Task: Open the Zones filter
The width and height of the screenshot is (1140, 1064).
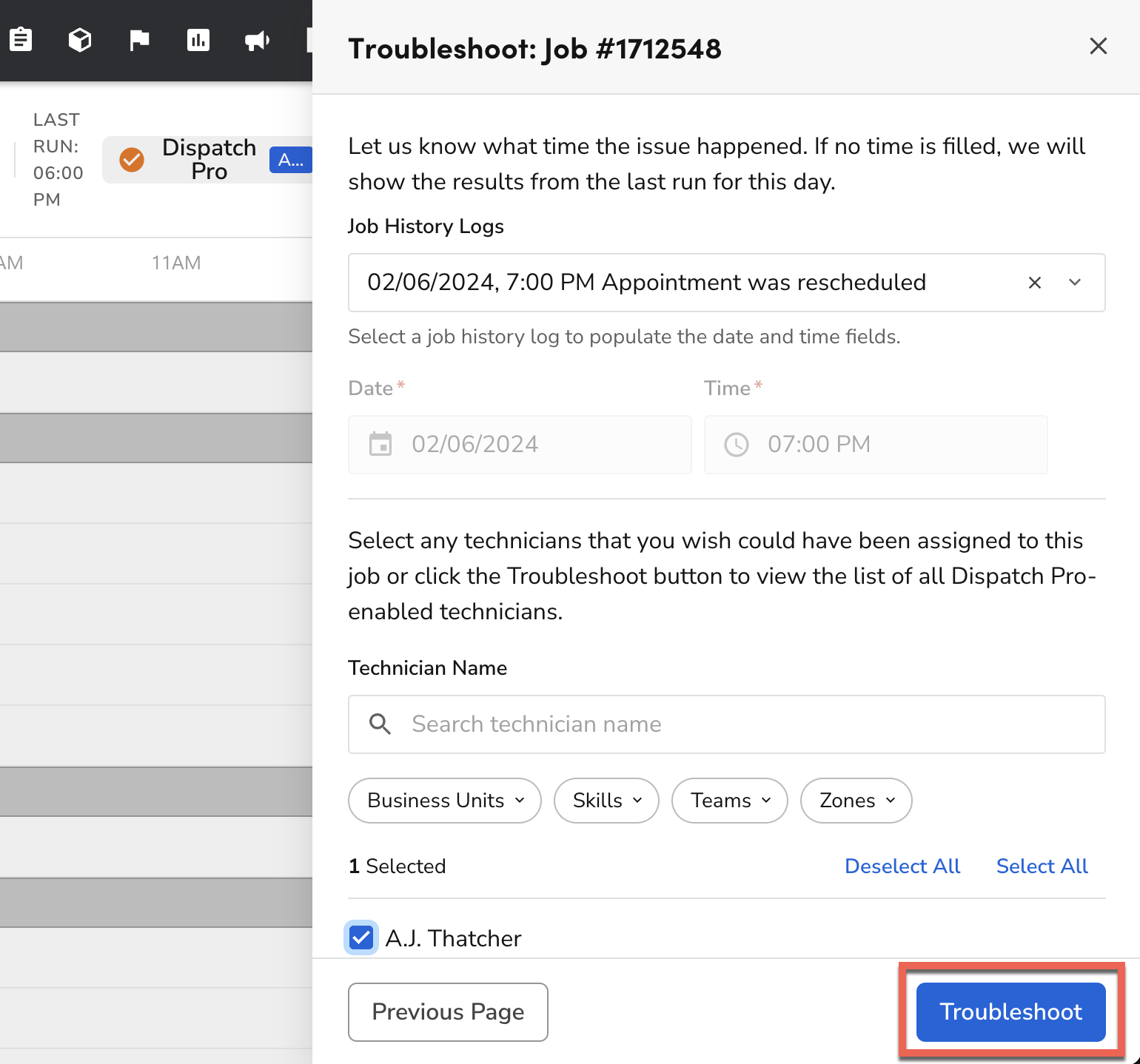Action: [x=856, y=800]
